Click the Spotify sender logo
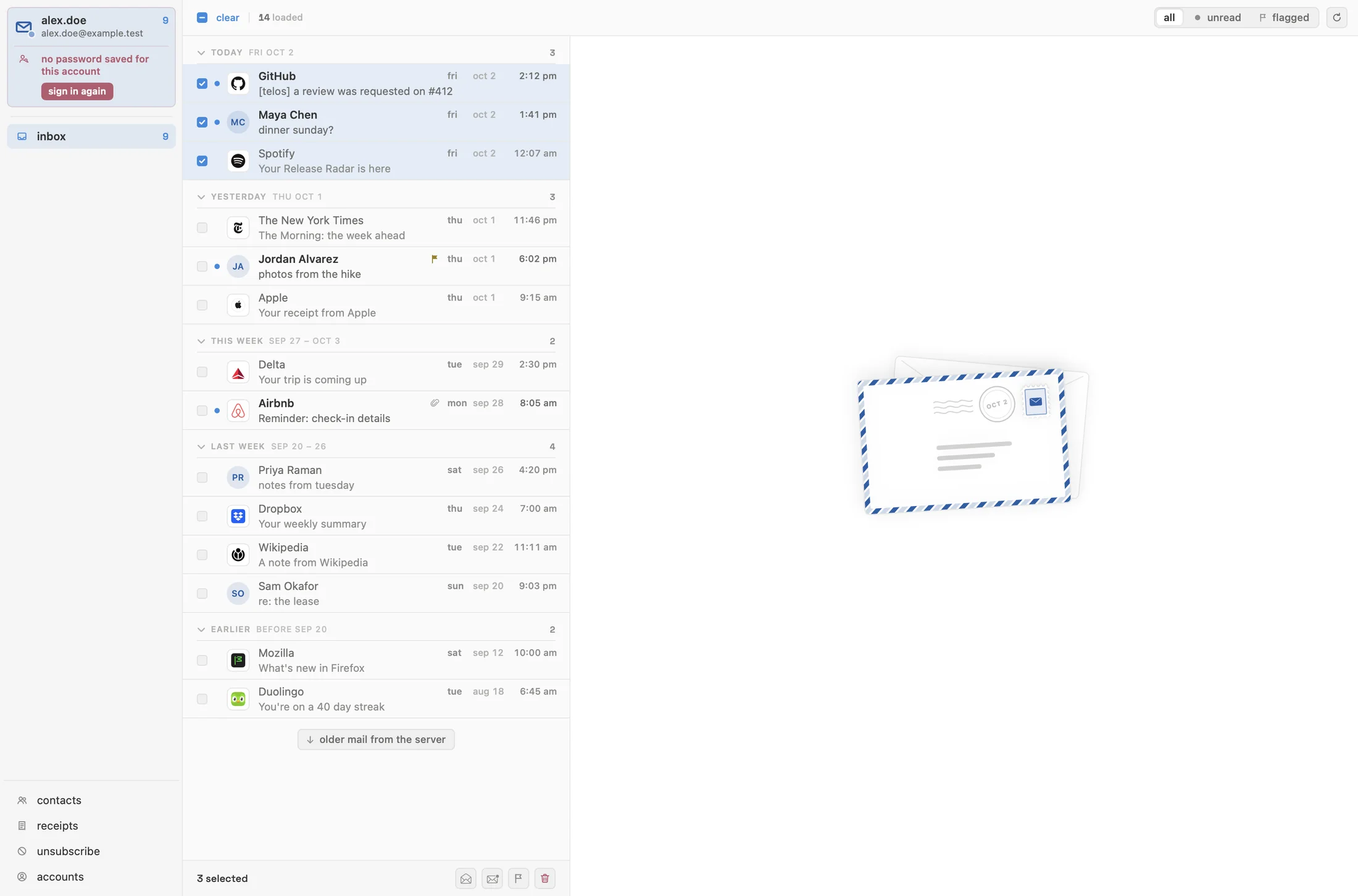Image resolution: width=1358 pixels, height=896 pixels. click(x=238, y=161)
